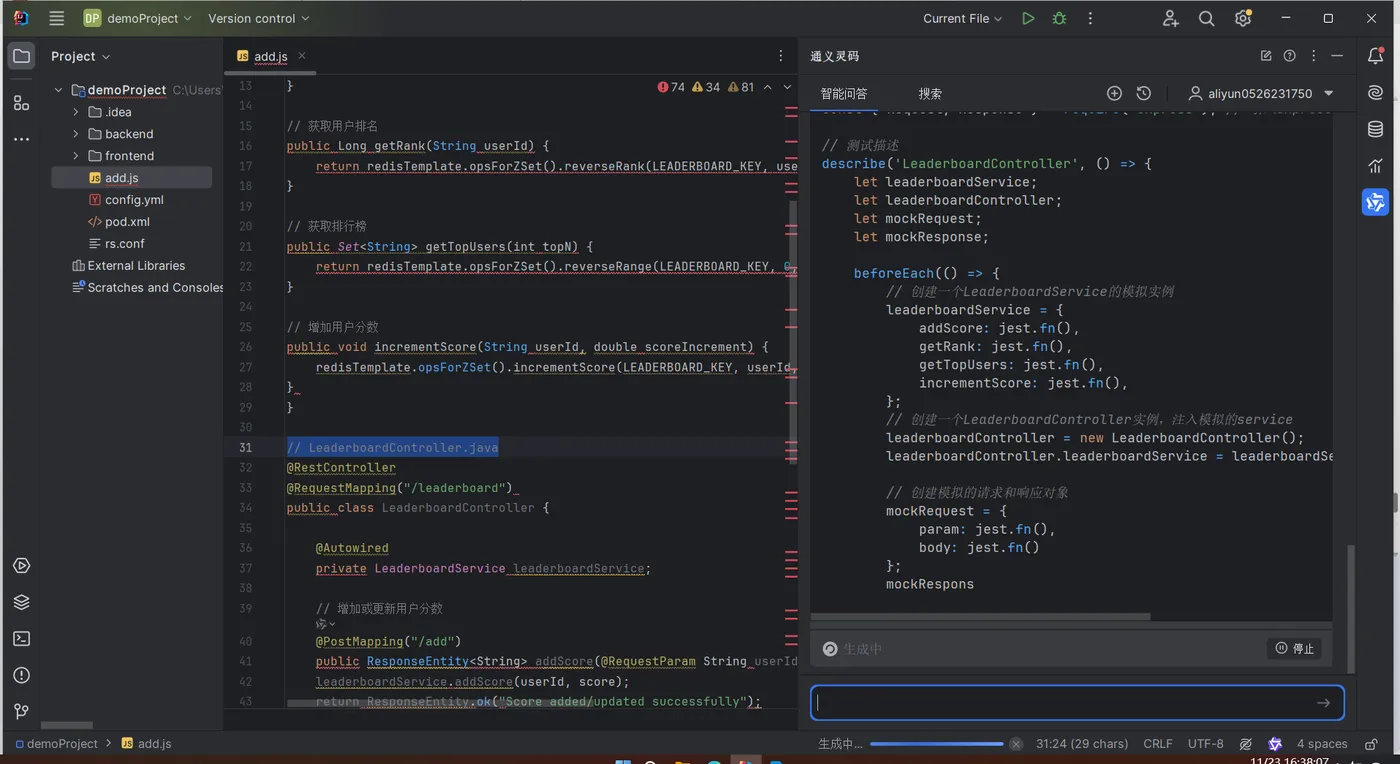Screen dimensions: 1400x764
Task: Open the aliyun0526231750 account dropdown
Action: click(x=1261, y=93)
